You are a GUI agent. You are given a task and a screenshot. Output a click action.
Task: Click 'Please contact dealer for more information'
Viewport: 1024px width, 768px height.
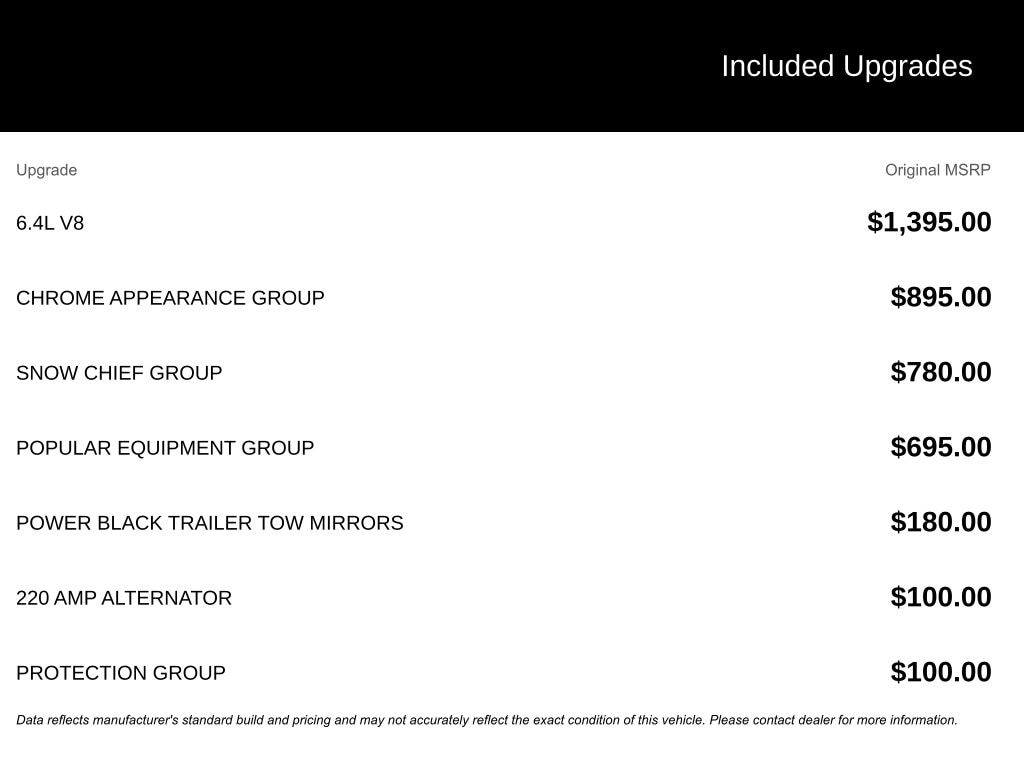pyautogui.click(x=833, y=720)
